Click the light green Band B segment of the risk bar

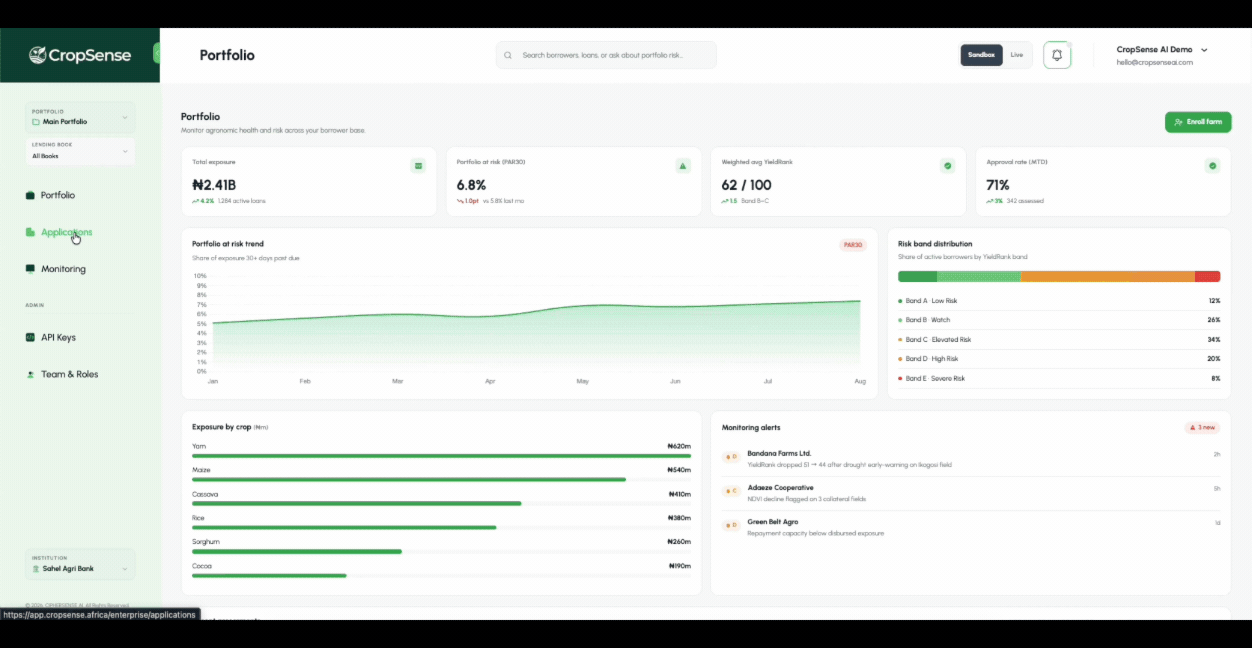[x=979, y=277]
